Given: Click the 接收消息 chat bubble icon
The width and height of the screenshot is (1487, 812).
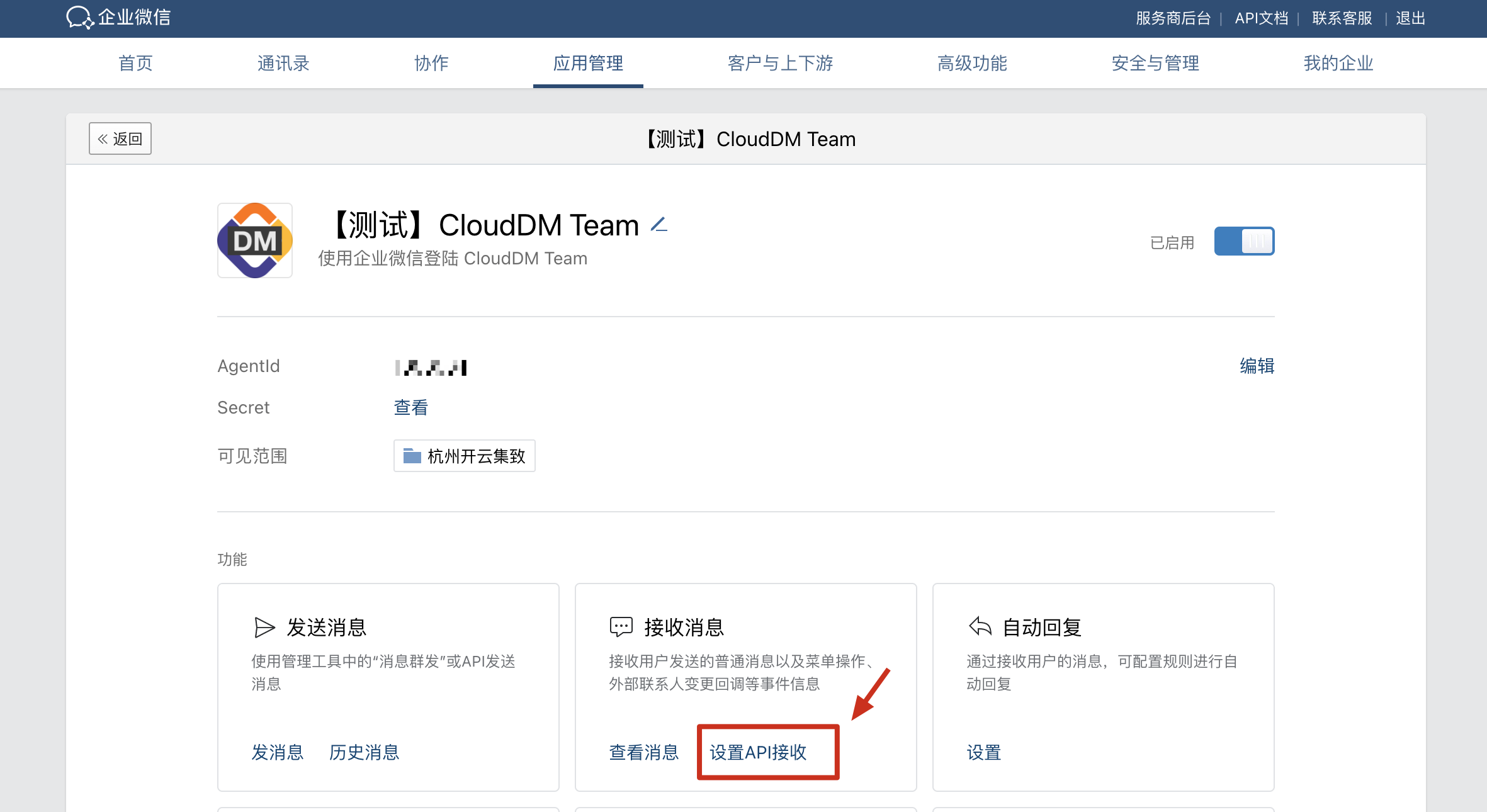Looking at the screenshot, I should (x=621, y=627).
